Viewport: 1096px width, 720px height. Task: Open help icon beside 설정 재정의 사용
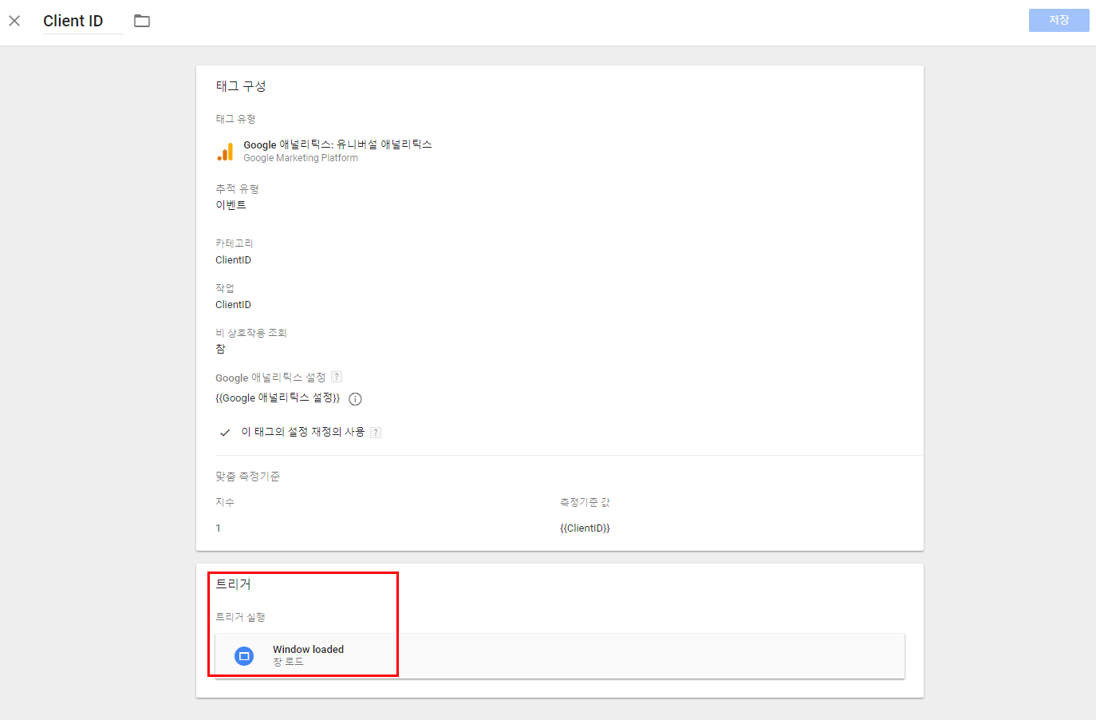(x=375, y=433)
